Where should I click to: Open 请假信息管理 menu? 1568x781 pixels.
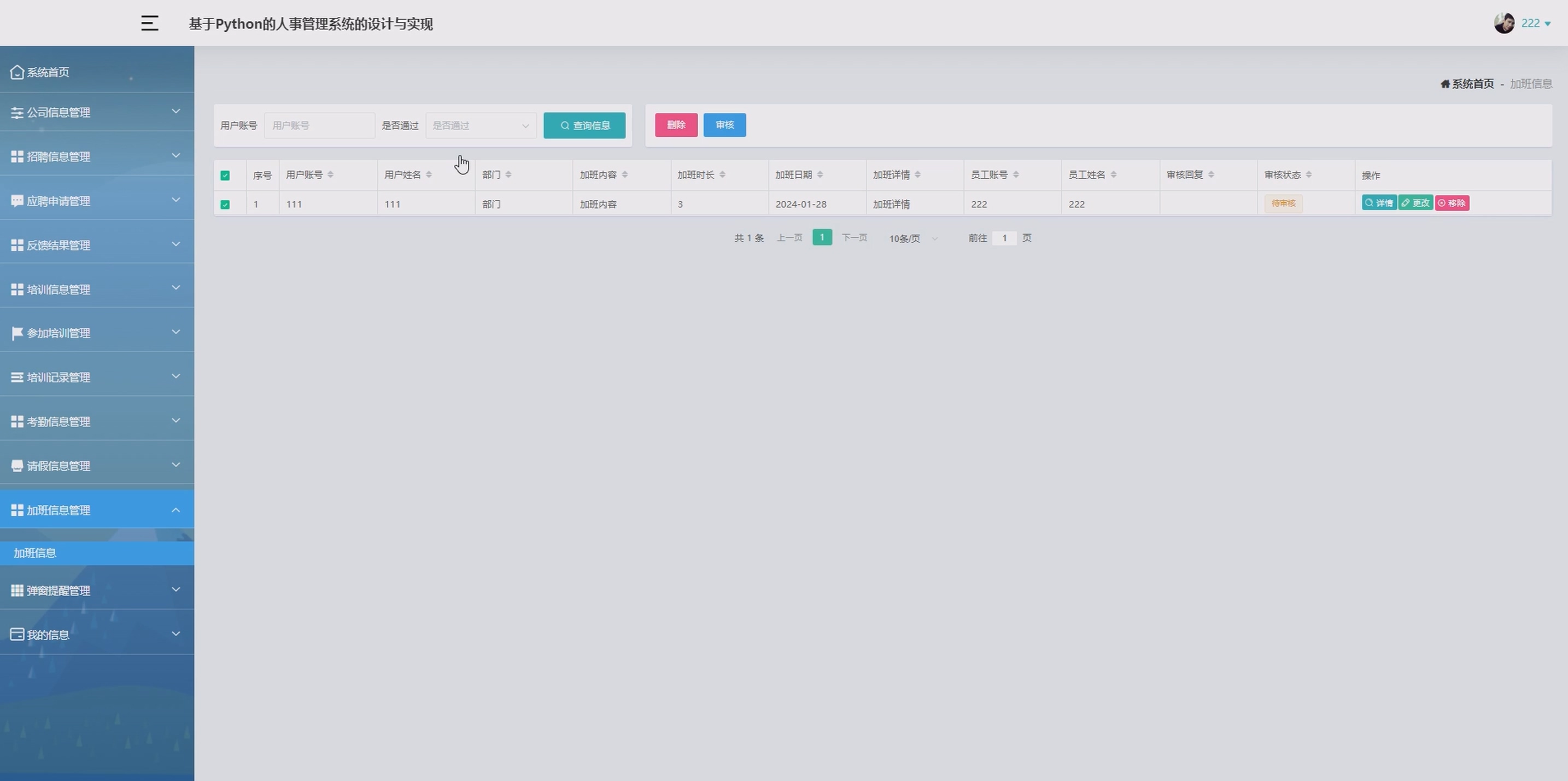pyautogui.click(x=97, y=465)
